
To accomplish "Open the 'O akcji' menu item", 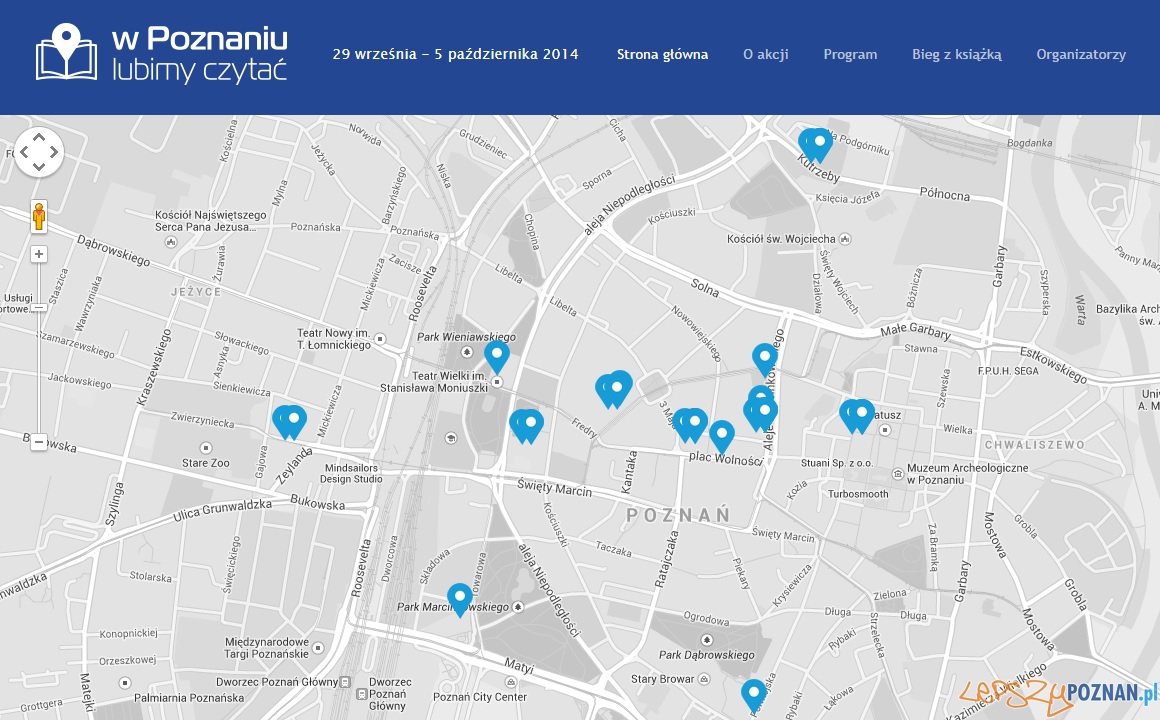I will point(765,55).
